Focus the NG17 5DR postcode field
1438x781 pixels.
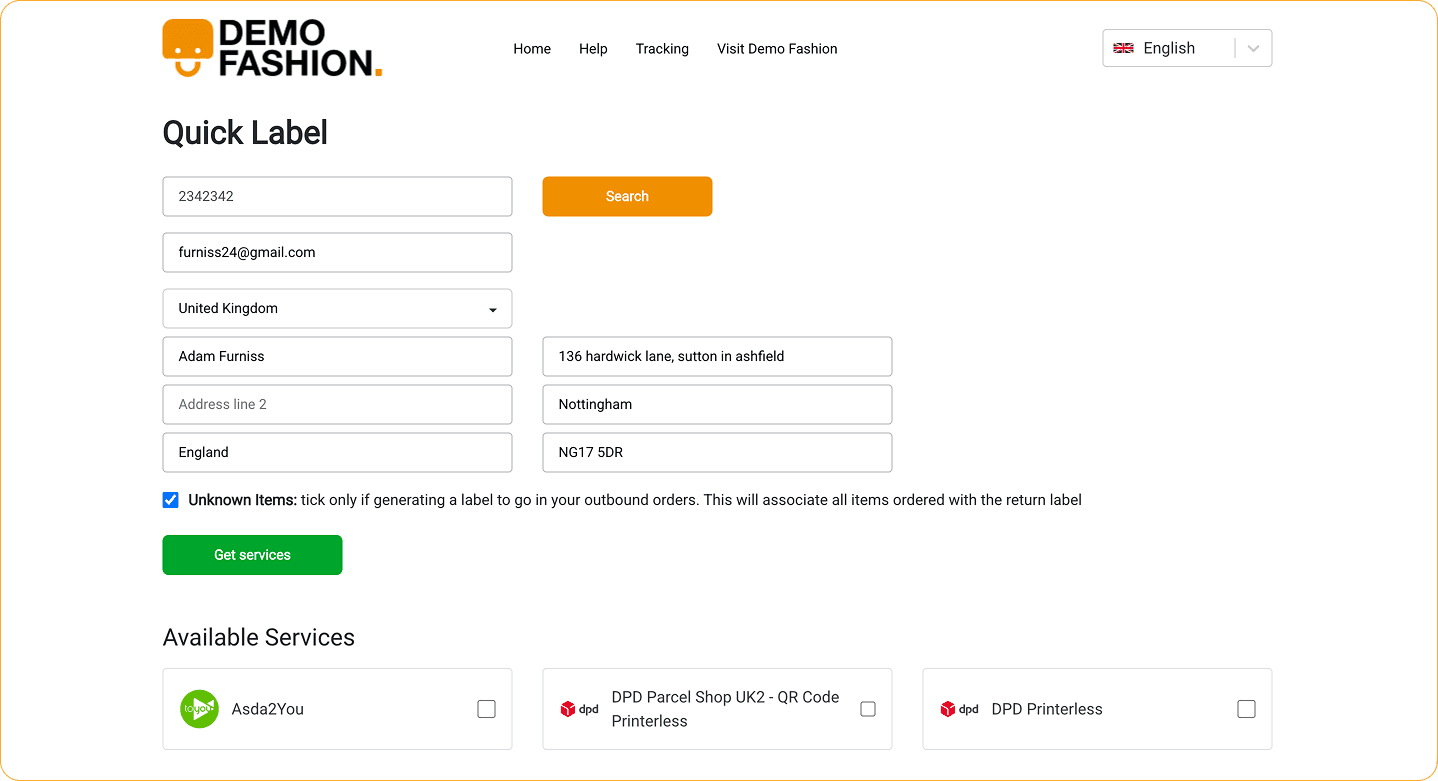click(717, 453)
